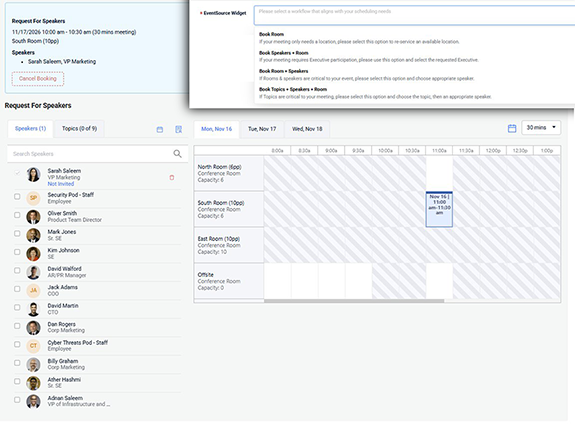The image size is (575, 425).
Task: Click the Offsite room 8:00a open slot
Action: click(x=278, y=281)
